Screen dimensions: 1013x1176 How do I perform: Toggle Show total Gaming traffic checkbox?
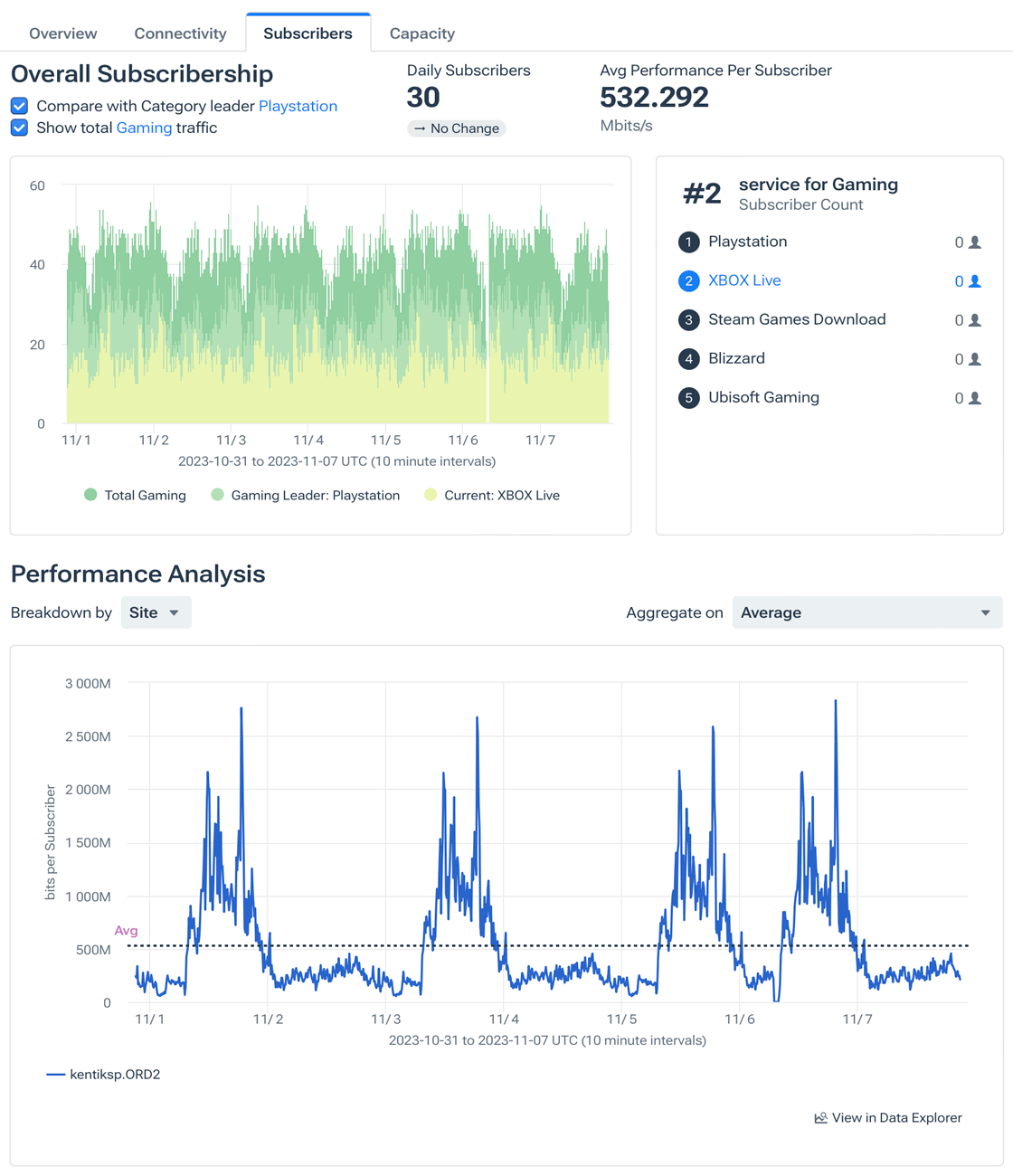point(19,128)
